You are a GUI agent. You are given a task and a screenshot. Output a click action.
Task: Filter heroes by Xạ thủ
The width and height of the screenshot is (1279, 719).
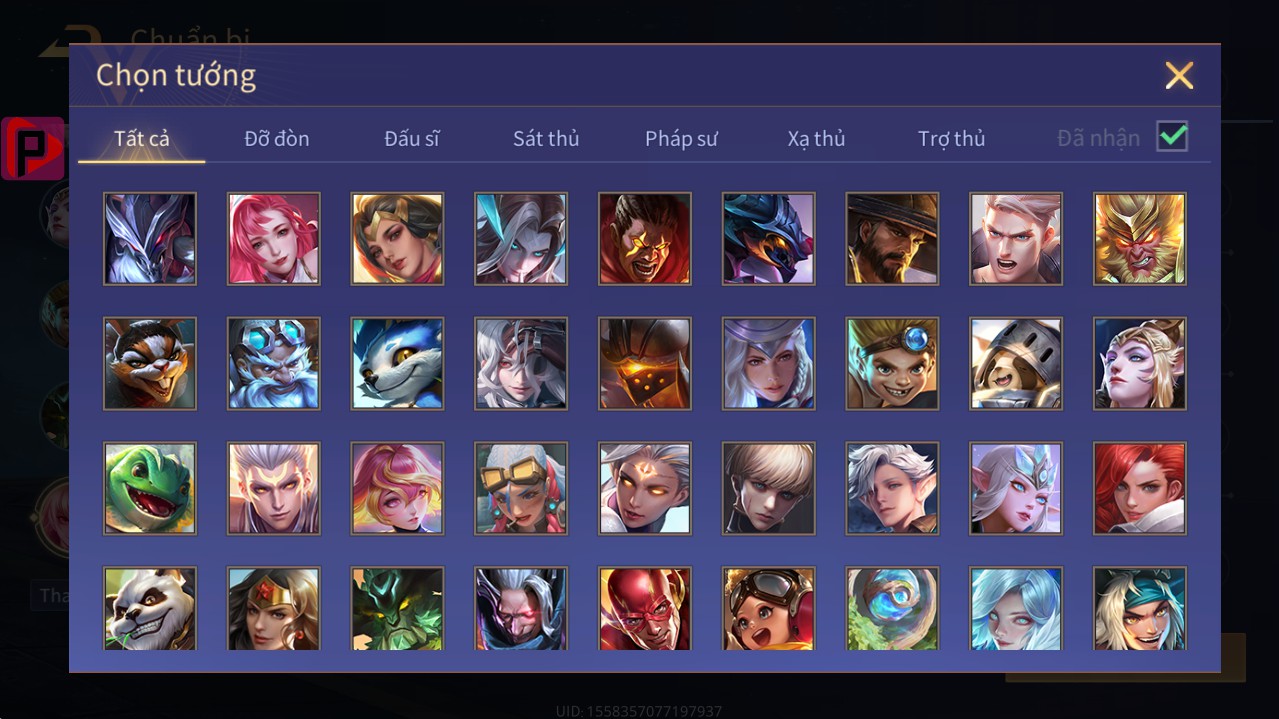tap(816, 138)
